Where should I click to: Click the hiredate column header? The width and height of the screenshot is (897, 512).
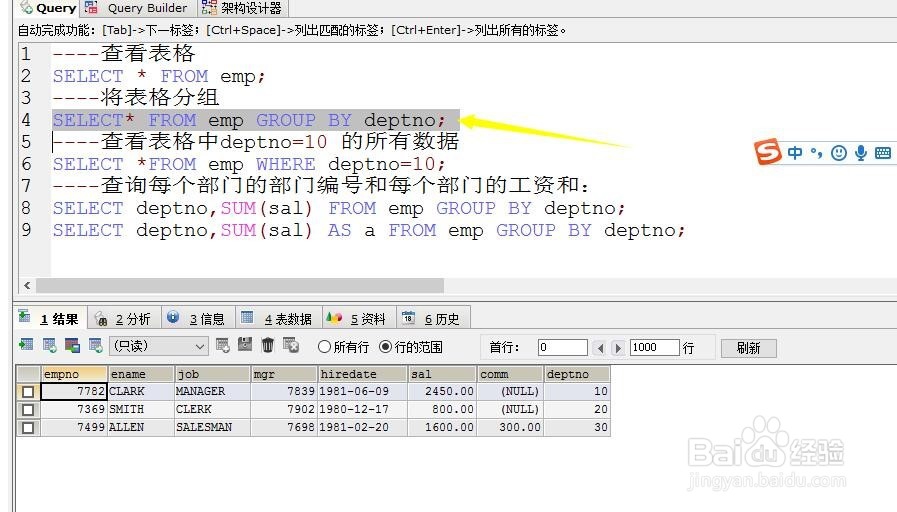click(x=362, y=374)
